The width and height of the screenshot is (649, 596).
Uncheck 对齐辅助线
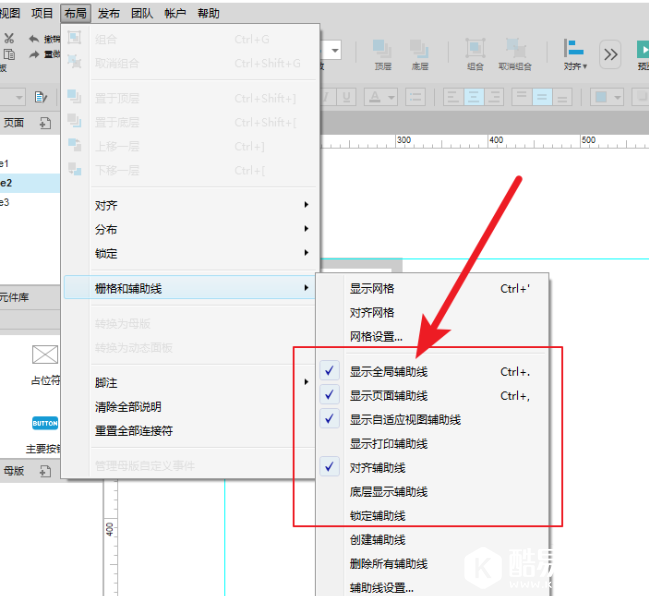433,468
